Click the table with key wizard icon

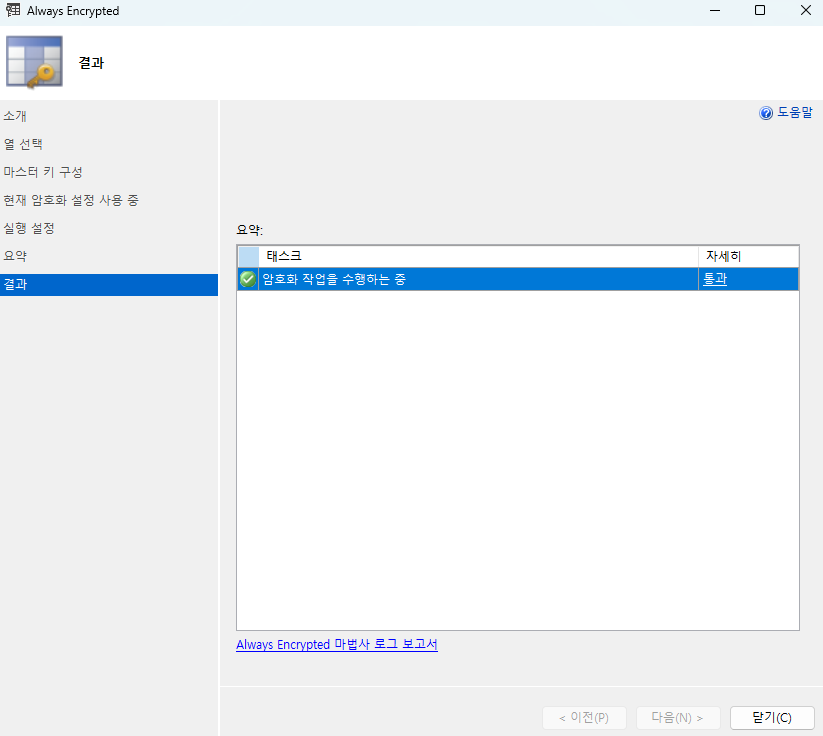click(x=35, y=62)
